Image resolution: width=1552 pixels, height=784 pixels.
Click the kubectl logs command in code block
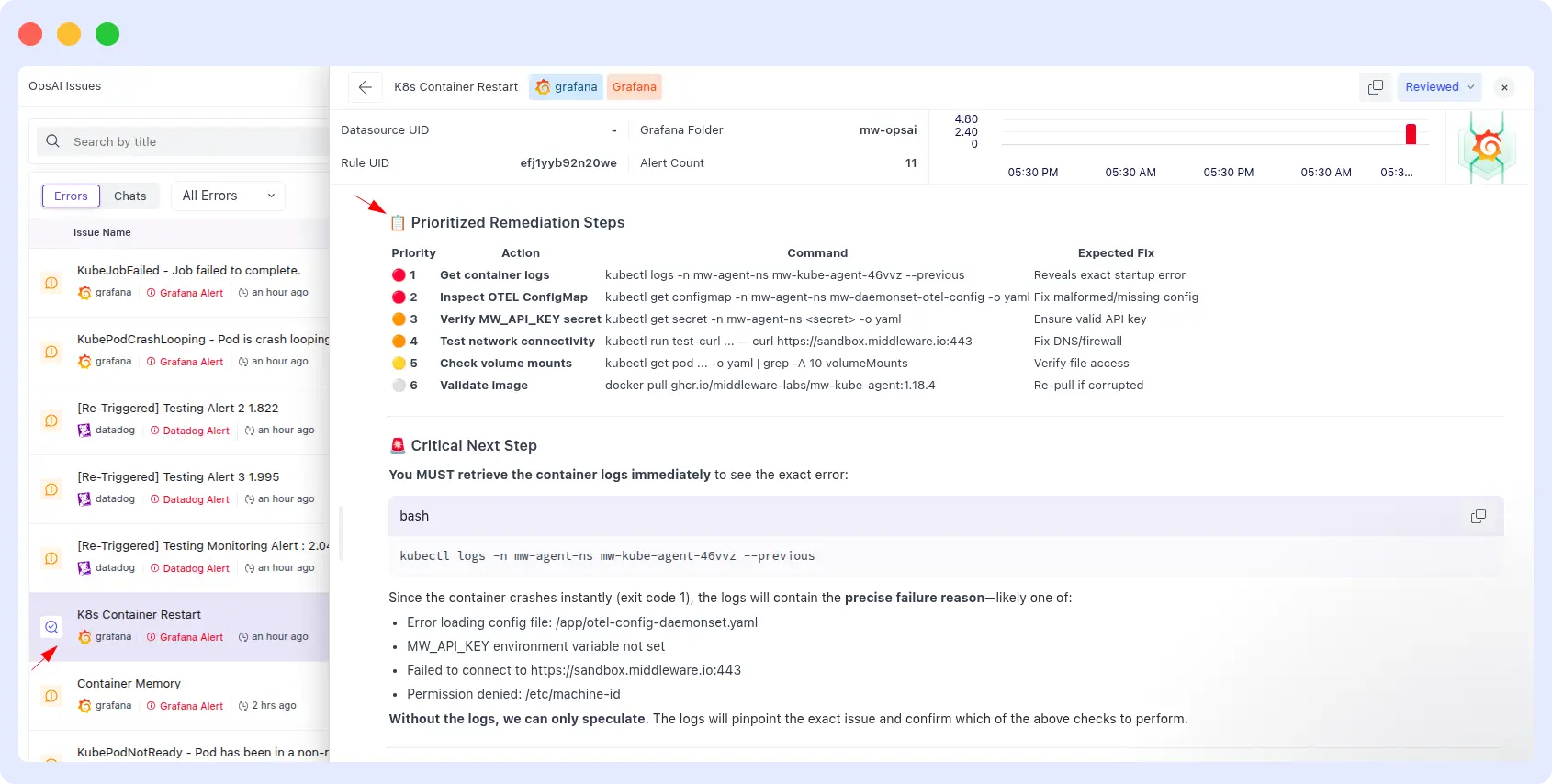[x=607, y=556]
